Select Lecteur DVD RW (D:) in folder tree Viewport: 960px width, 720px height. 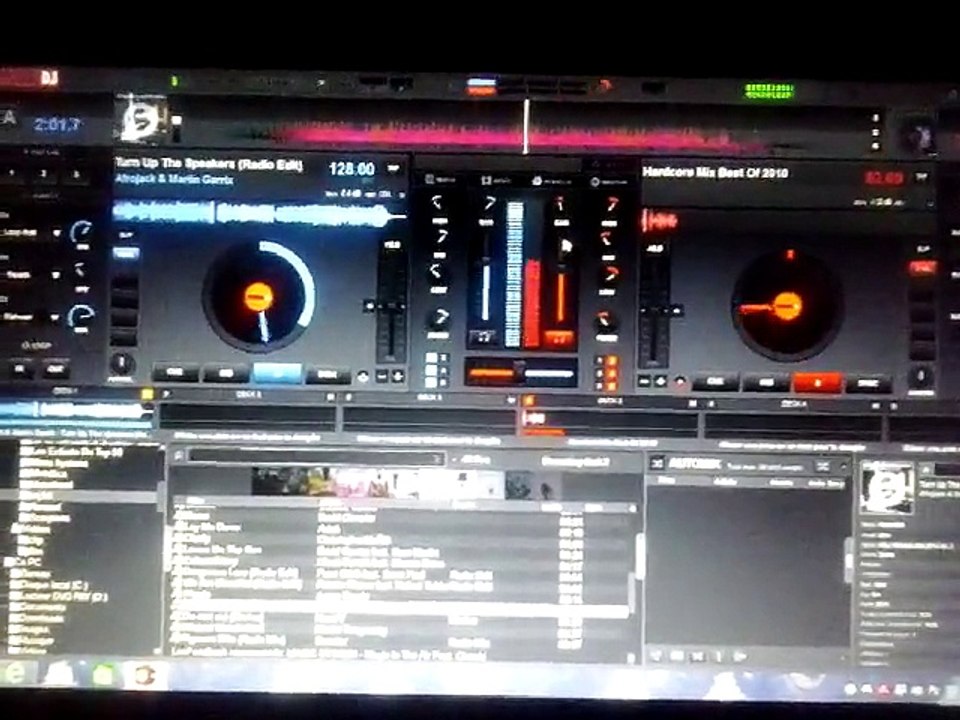coord(59,596)
